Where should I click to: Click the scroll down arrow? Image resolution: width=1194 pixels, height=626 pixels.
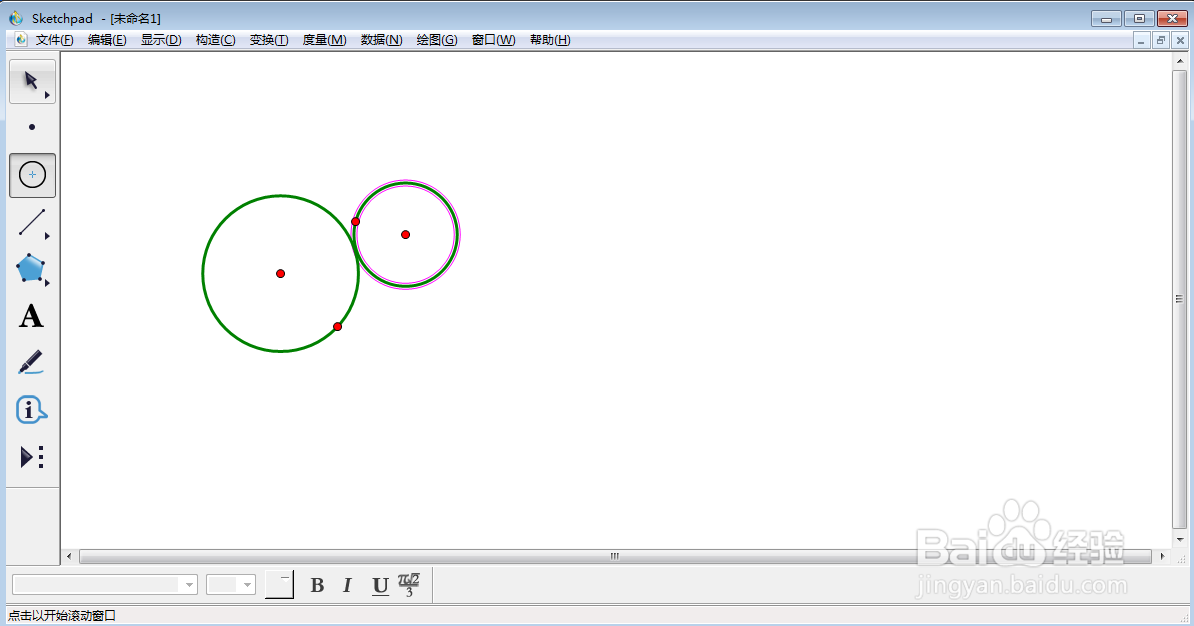1180,539
